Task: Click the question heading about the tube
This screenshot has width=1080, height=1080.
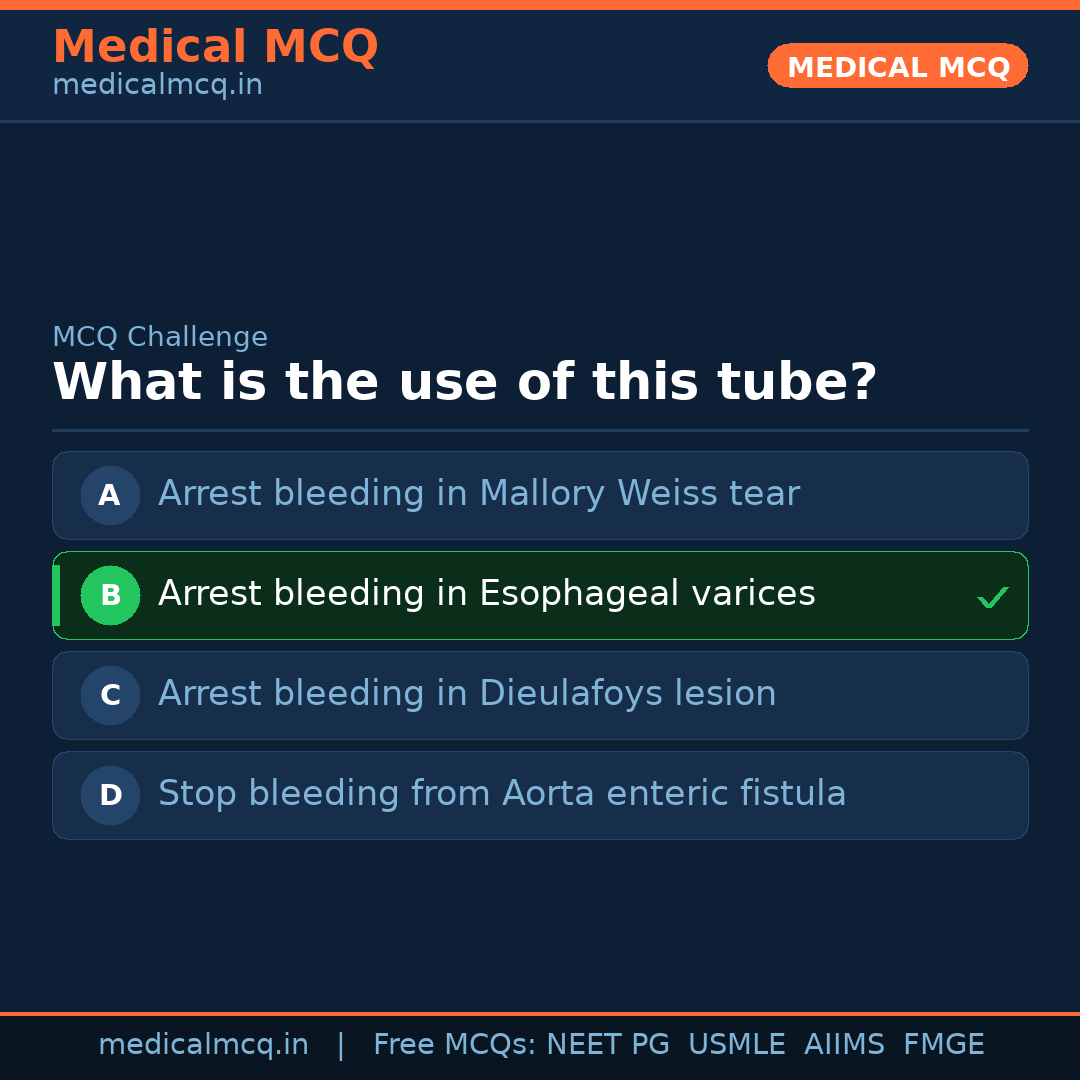Action: click(464, 382)
